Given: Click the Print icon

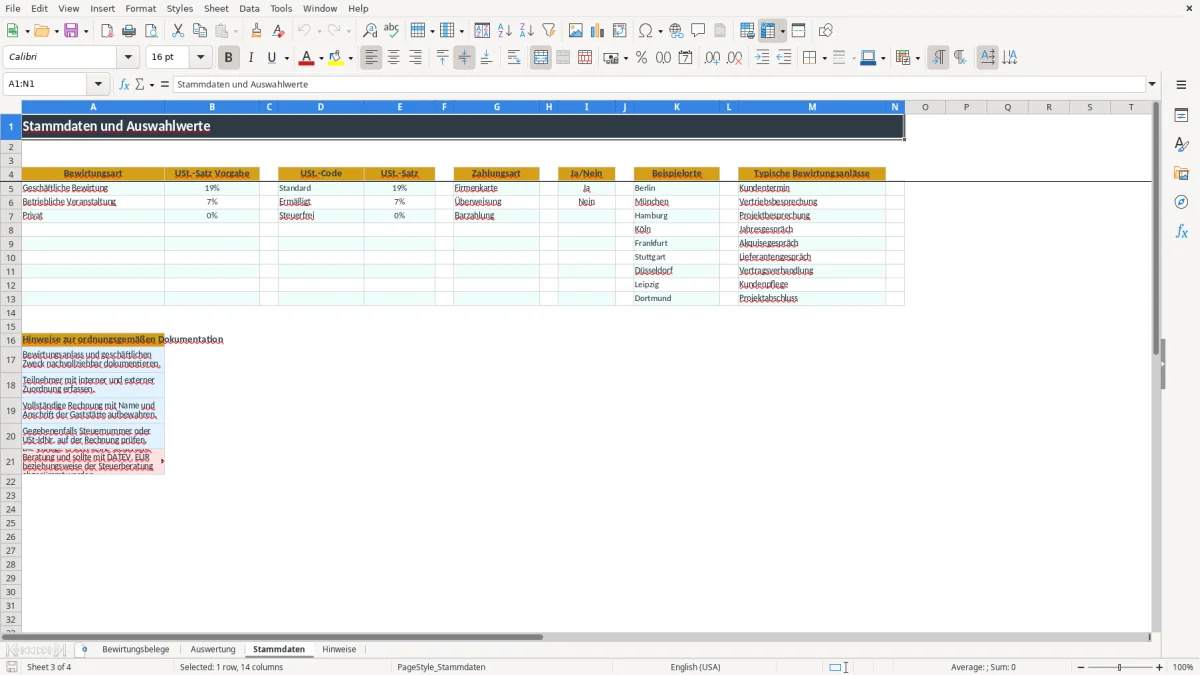Looking at the screenshot, I should coord(129,31).
